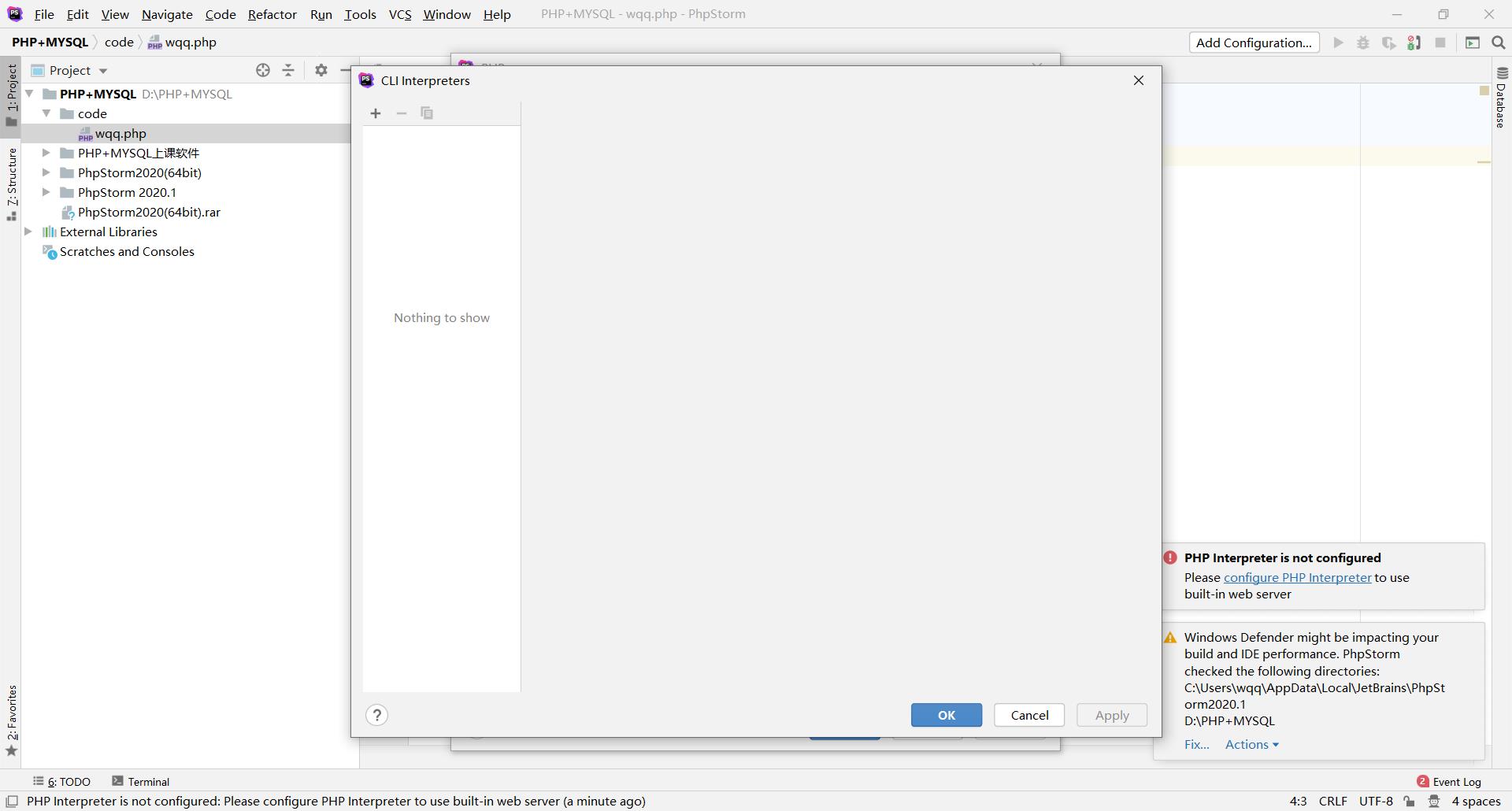Open the TODO tool window
The height and width of the screenshot is (811, 1512).
[x=62, y=781]
